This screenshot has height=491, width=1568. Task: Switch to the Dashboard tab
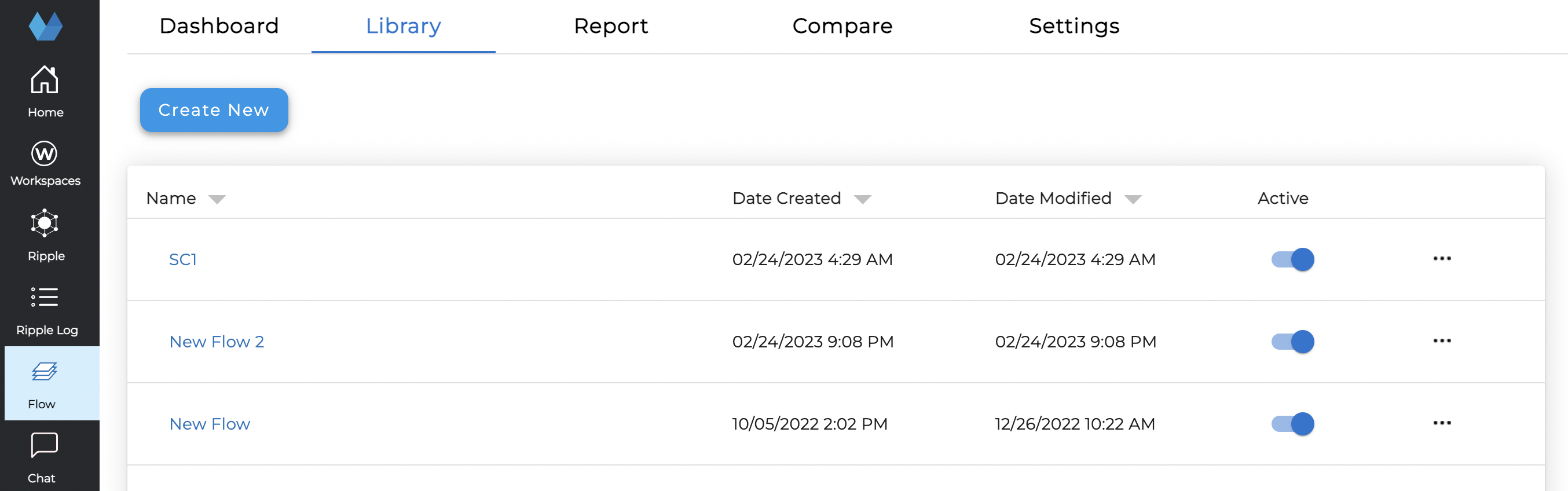click(x=219, y=26)
